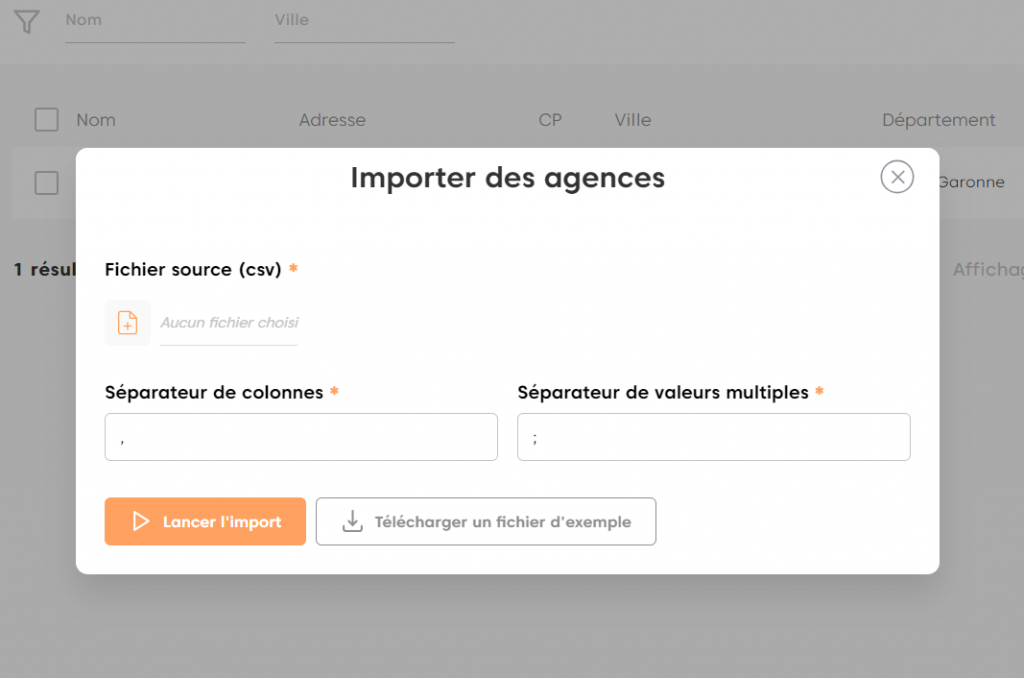Sort by the Nom column header

coord(96,120)
